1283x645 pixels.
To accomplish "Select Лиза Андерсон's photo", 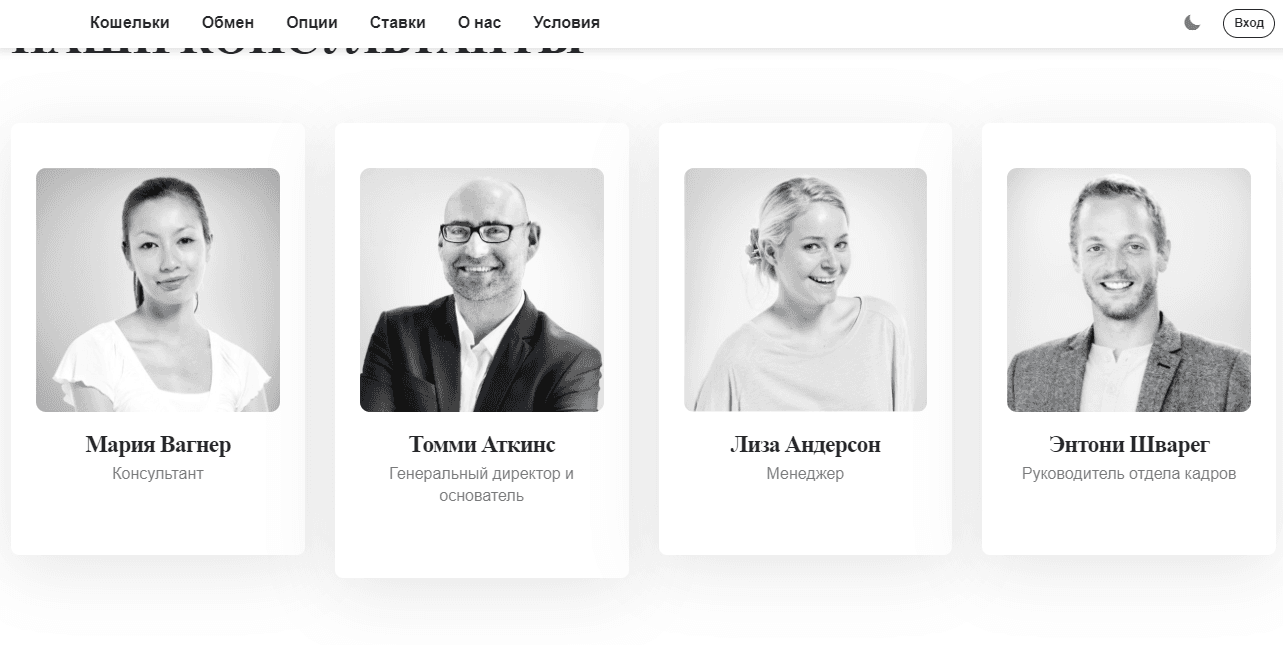I will pyautogui.click(x=805, y=290).
